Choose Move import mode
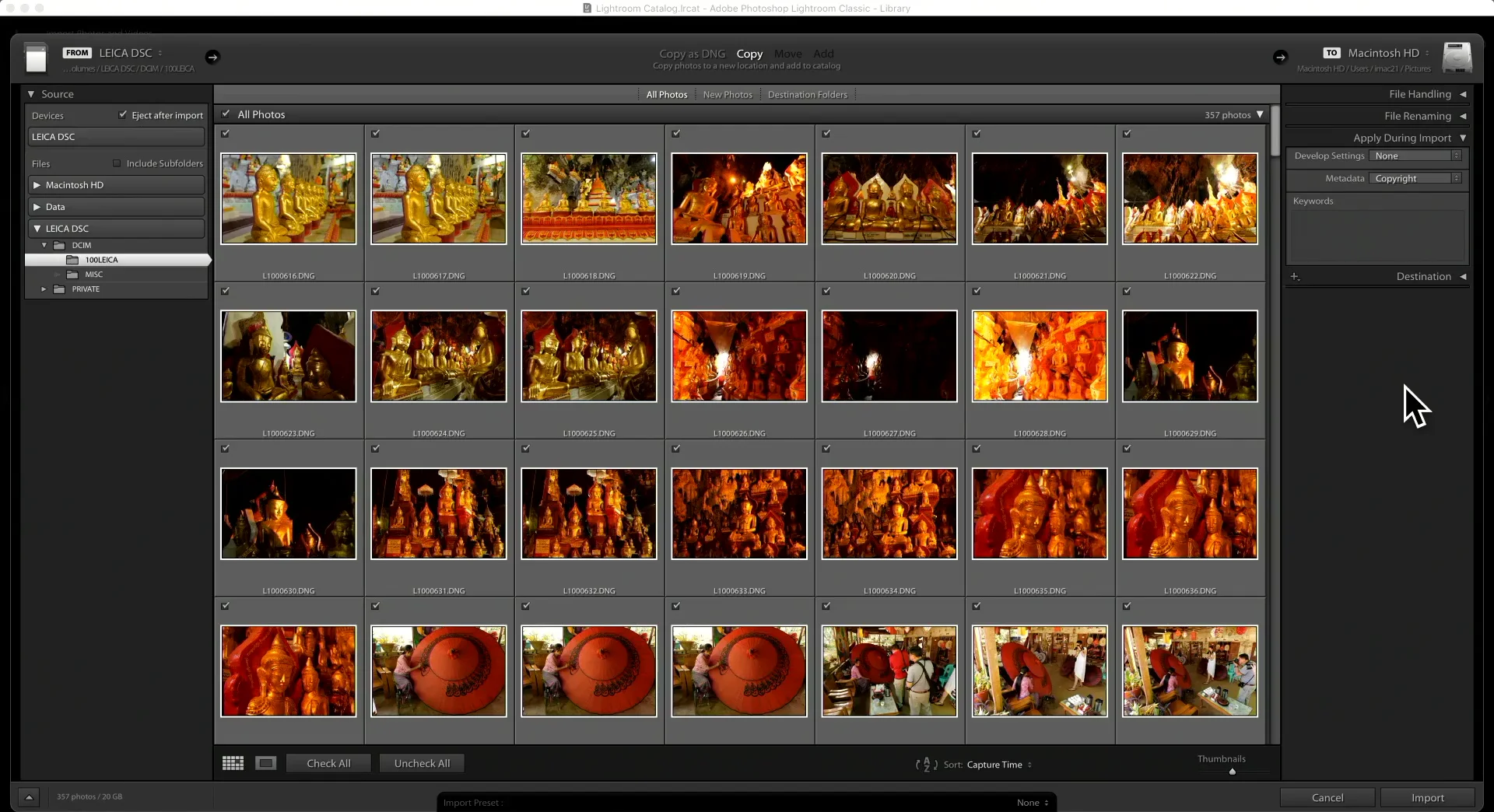The height and width of the screenshot is (812, 1494). coord(788,54)
